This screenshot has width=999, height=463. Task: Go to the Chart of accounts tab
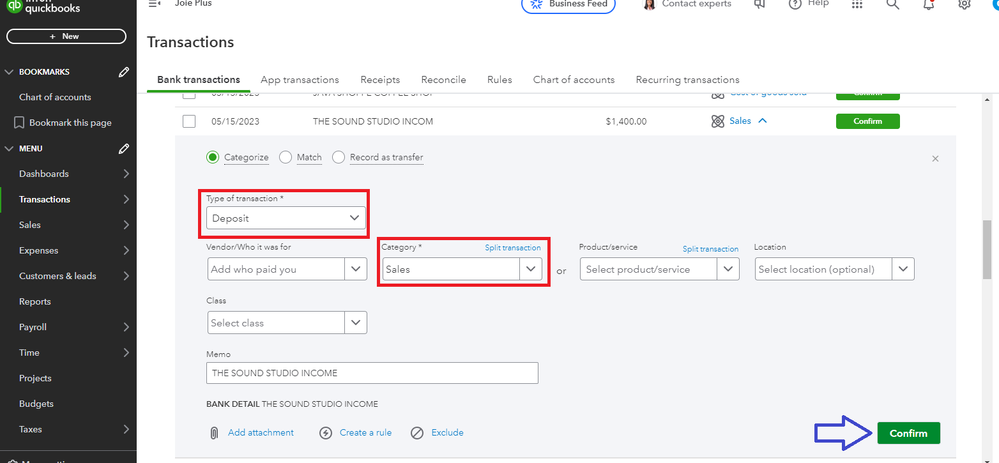[x=573, y=80]
